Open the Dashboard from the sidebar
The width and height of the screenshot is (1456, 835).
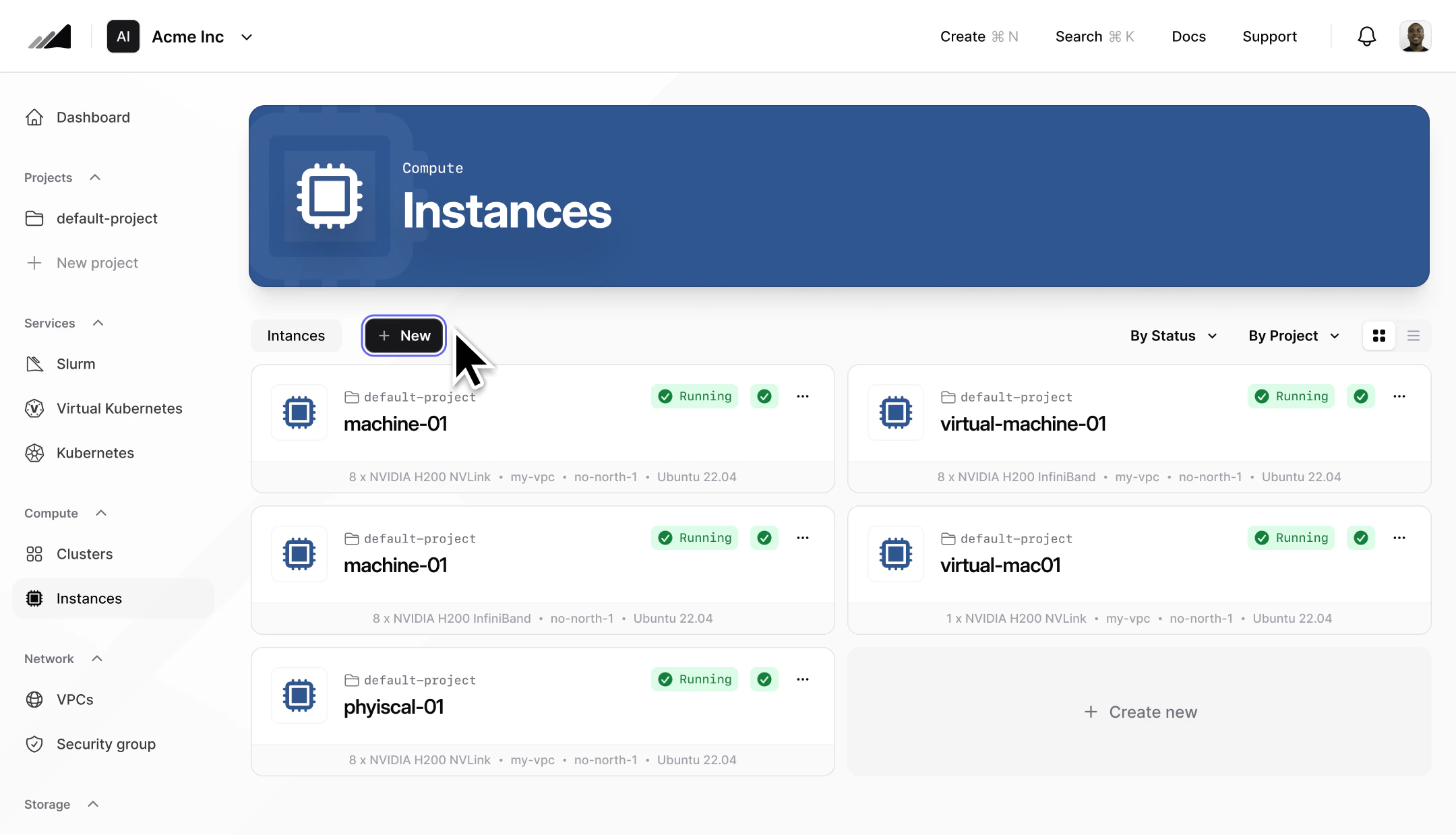tap(93, 117)
